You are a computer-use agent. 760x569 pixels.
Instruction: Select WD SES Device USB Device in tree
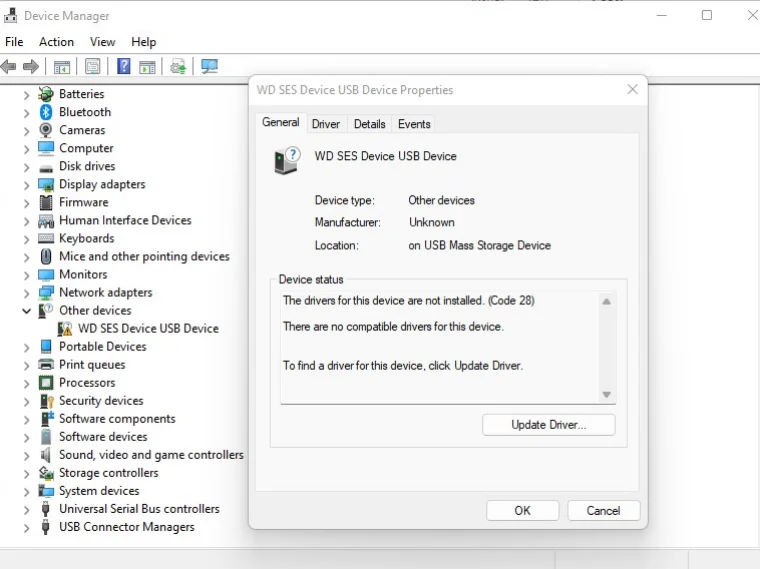click(148, 329)
